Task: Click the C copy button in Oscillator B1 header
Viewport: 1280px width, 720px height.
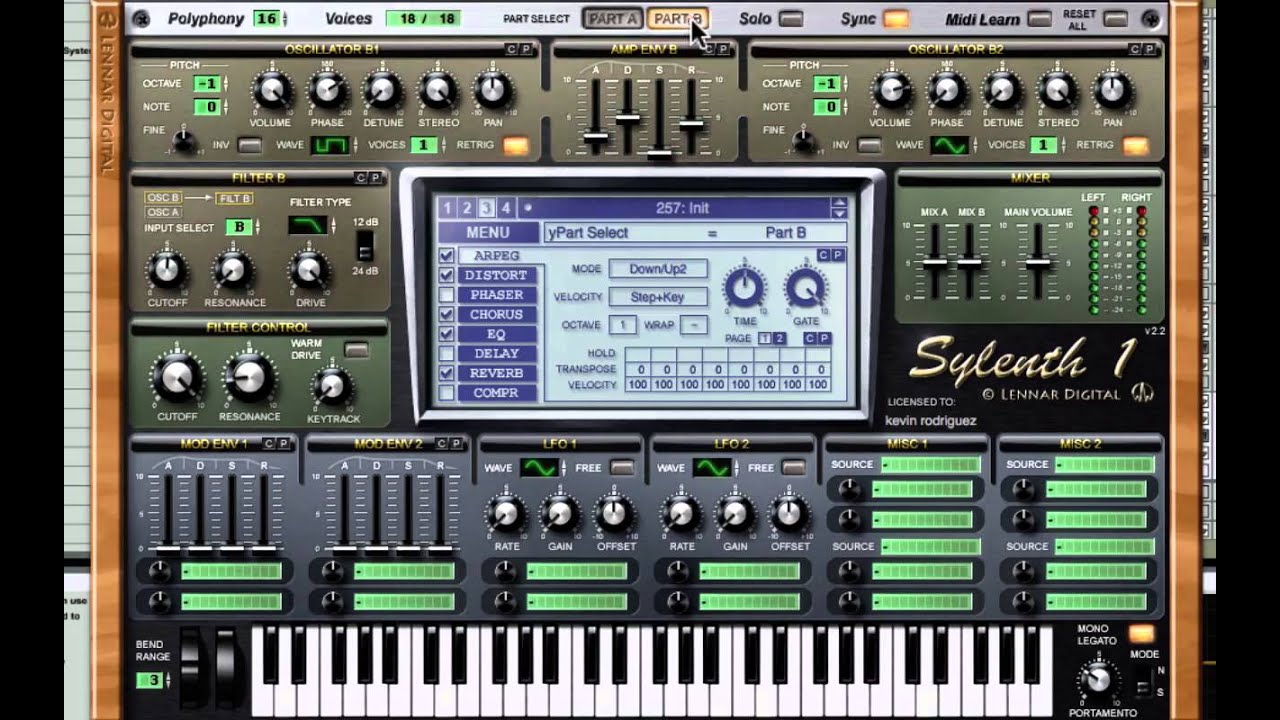Action: pos(511,49)
